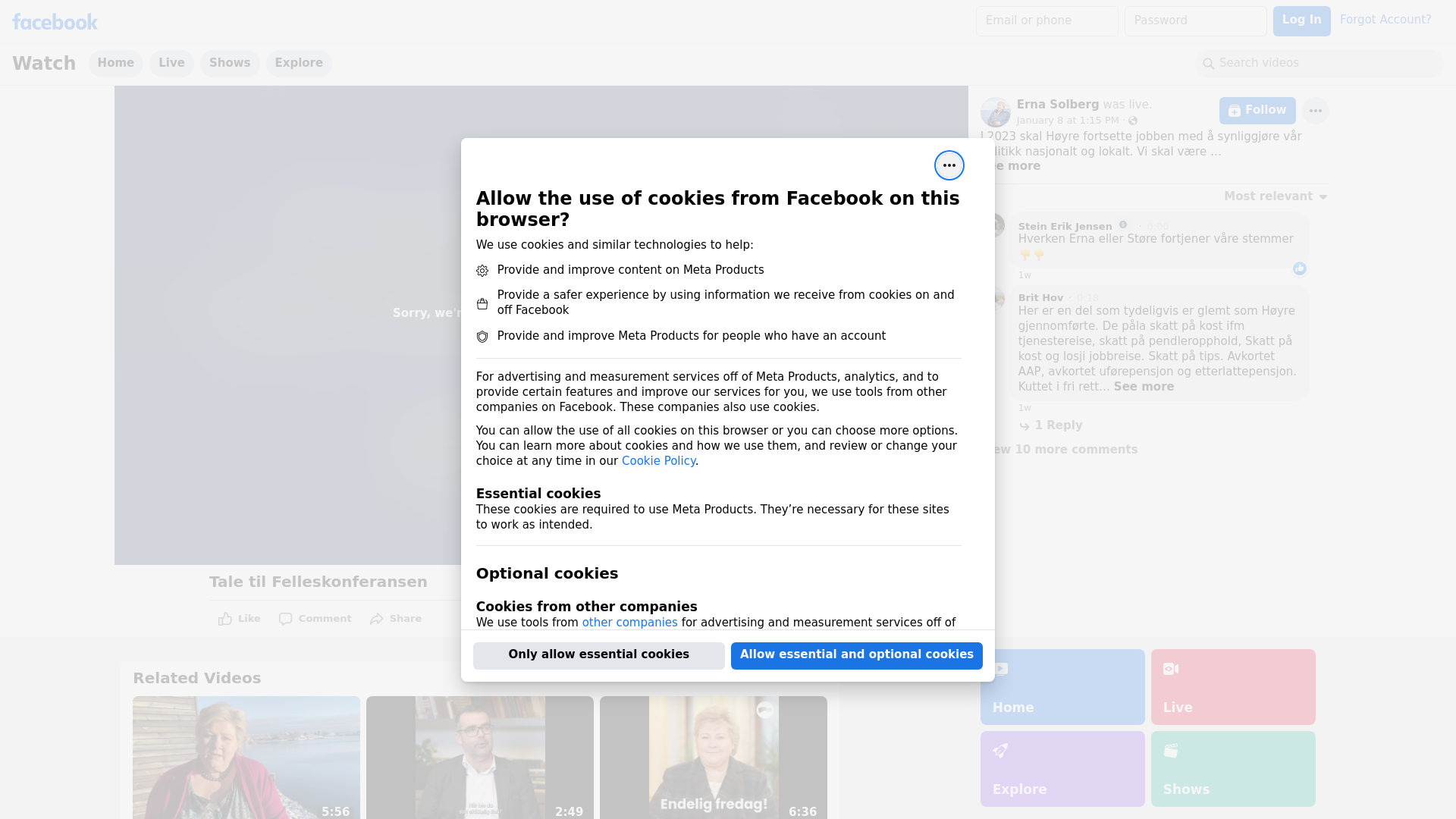Click the Like thumbs-up icon
The height and width of the screenshot is (819, 1456).
[x=224, y=619]
